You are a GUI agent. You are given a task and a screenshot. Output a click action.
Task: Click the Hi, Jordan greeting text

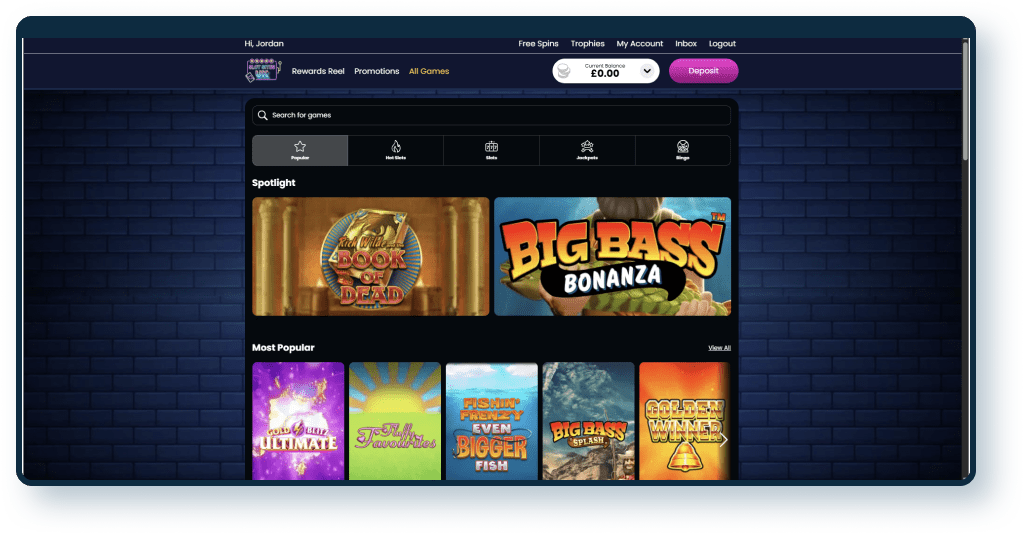pos(264,44)
